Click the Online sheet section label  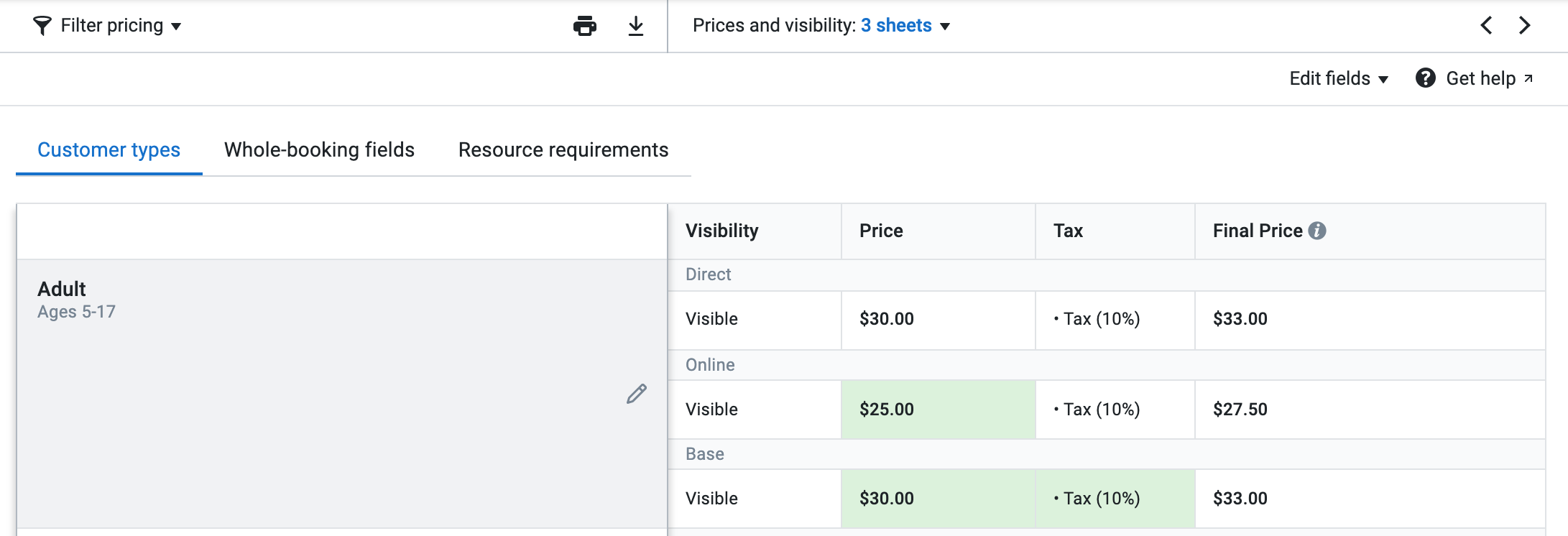tap(710, 365)
